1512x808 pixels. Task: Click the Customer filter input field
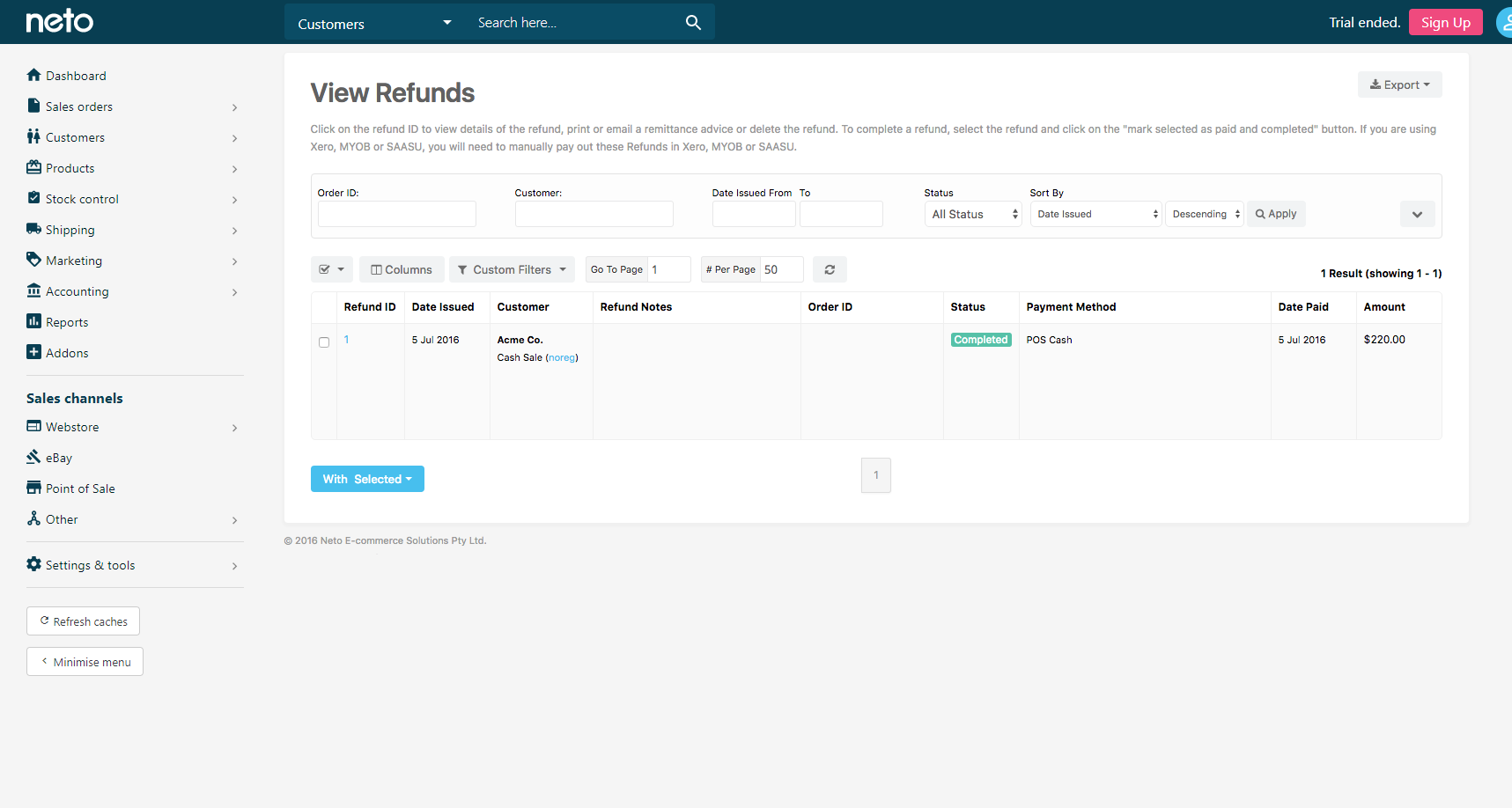[x=594, y=214]
